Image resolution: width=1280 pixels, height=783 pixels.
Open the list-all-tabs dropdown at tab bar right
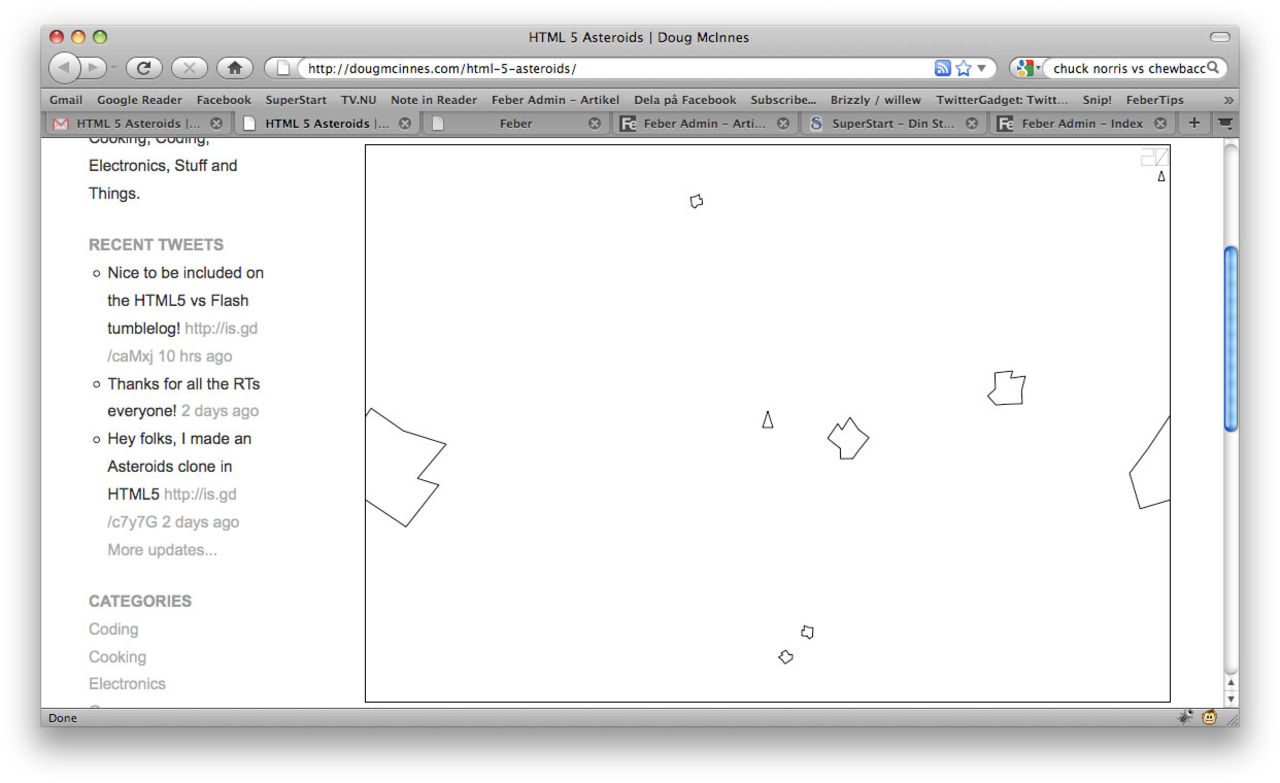pyautogui.click(x=1224, y=122)
